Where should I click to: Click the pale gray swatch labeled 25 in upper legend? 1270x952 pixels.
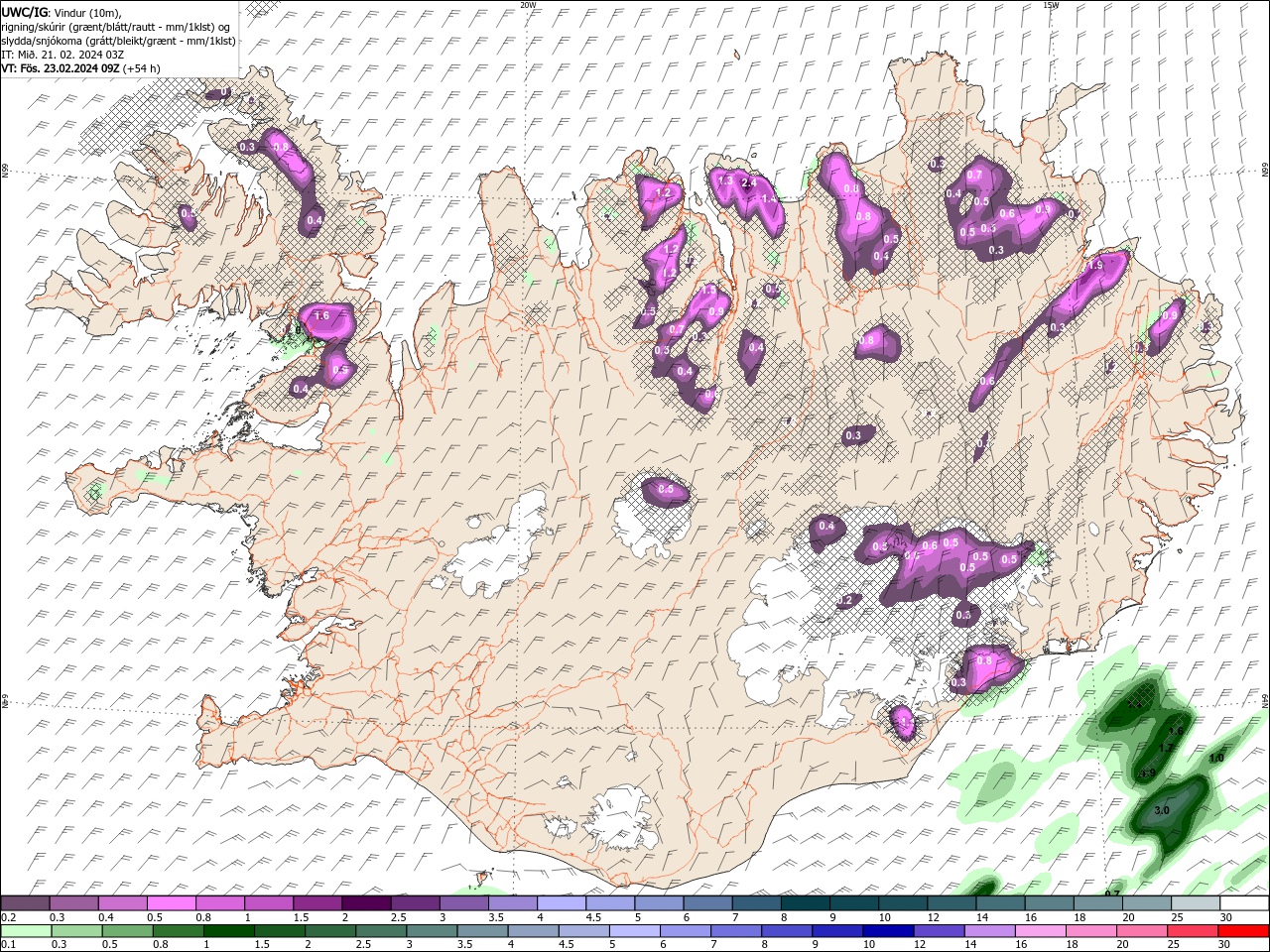tap(1194, 903)
